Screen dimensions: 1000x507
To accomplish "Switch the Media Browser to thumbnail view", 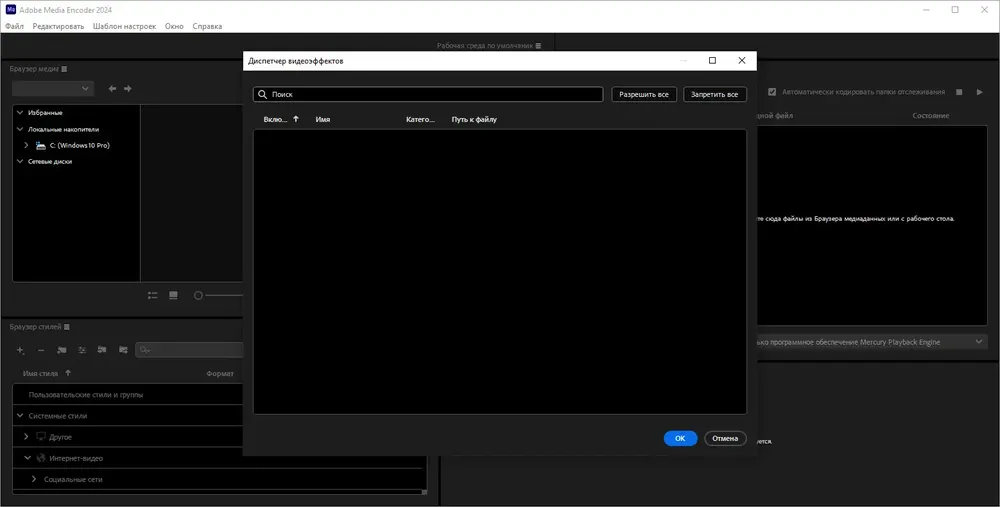I will [x=173, y=295].
